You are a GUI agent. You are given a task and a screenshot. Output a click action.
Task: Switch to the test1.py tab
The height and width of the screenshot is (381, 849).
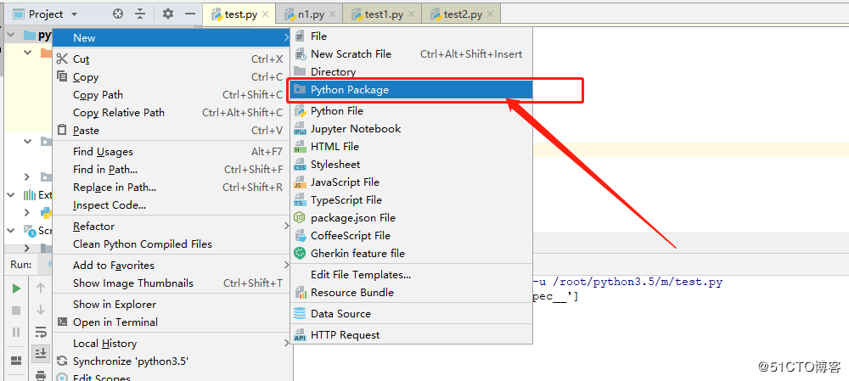384,15
